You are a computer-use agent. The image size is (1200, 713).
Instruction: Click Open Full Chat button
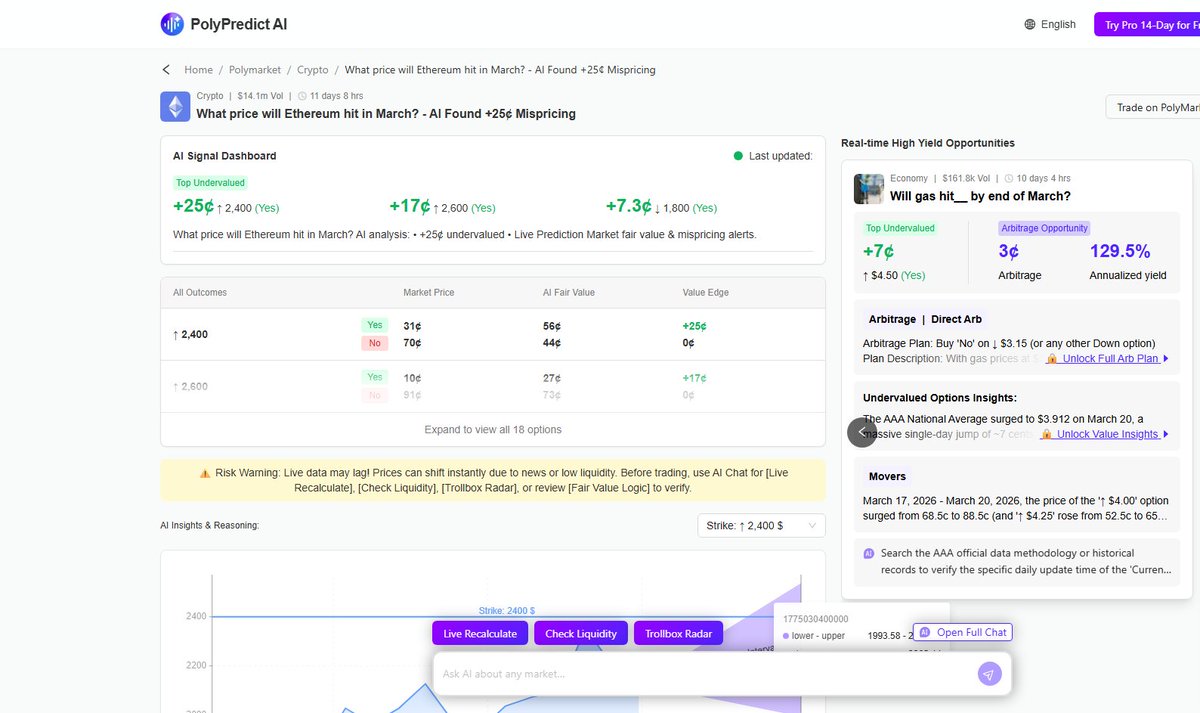tap(963, 632)
